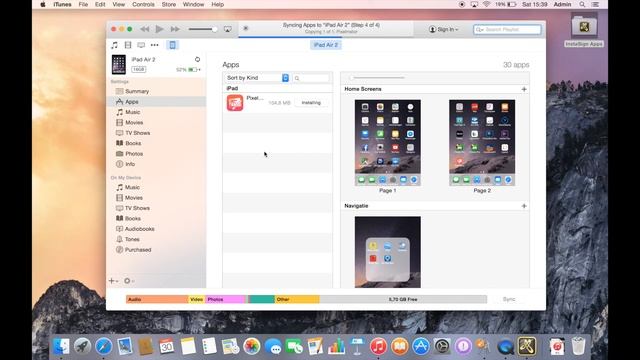The width and height of the screenshot is (640, 360).
Task: Open Photos in the Settings sidebar
Action: click(x=134, y=154)
